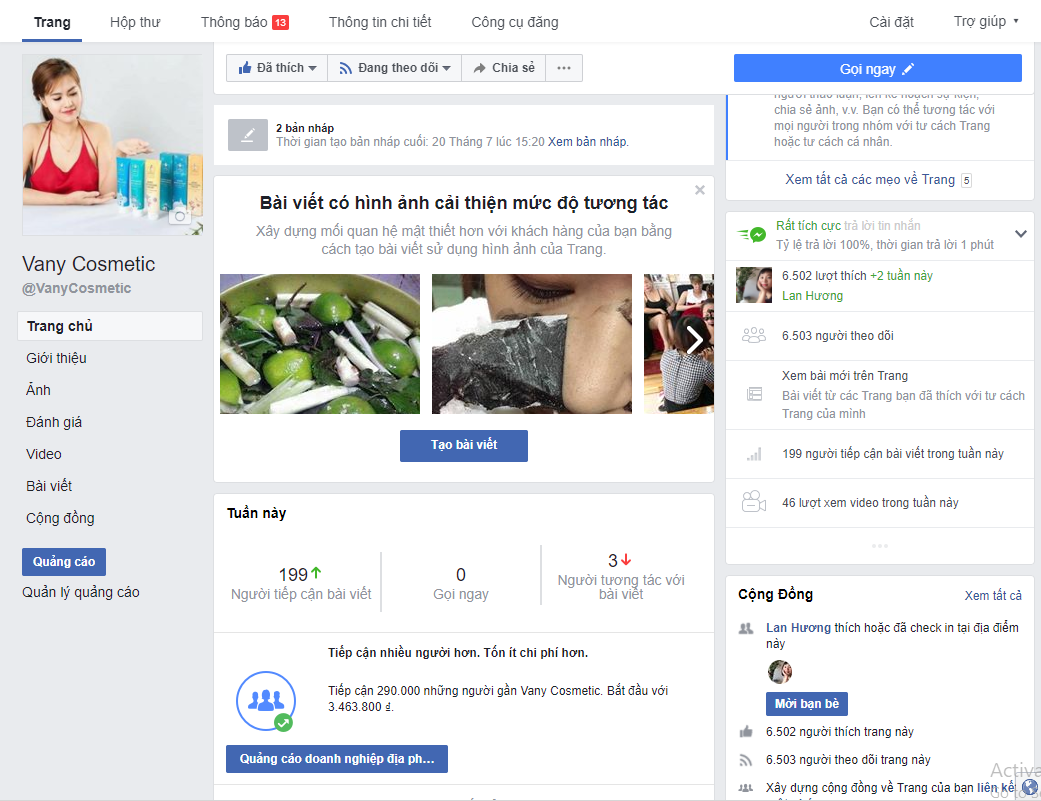Click Lan Hương's avatar beside likes count
Viewport: 1041px width, 801px height.
pos(754,285)
